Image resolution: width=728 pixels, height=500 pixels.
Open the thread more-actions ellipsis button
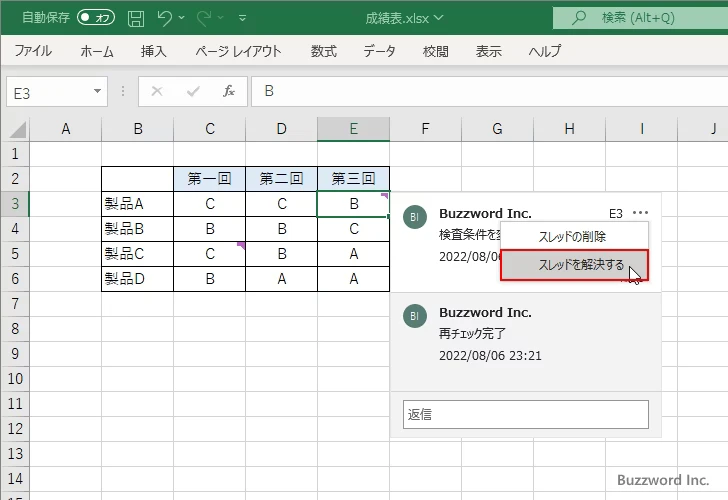(x=640, y=213)
